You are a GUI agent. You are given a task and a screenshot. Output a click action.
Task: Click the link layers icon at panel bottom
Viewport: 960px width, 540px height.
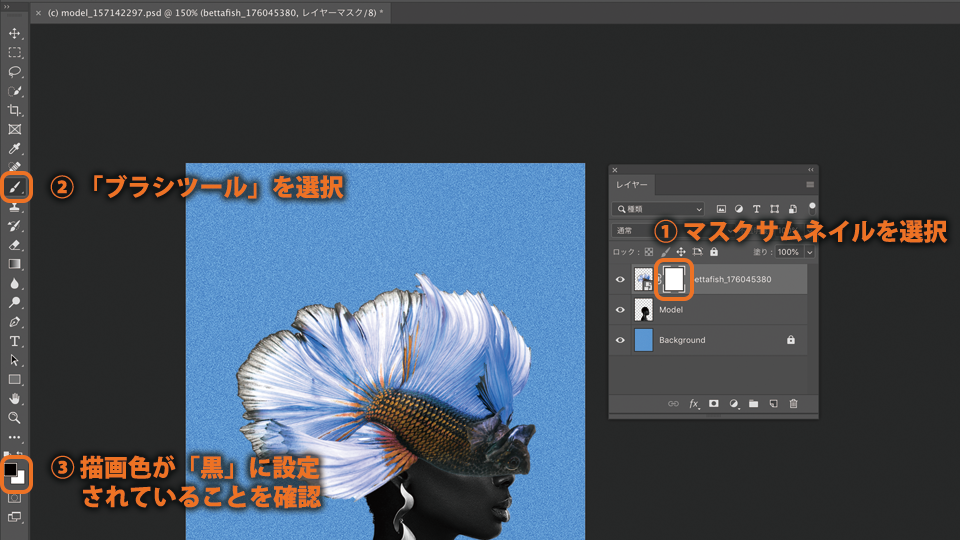[673, 403]
